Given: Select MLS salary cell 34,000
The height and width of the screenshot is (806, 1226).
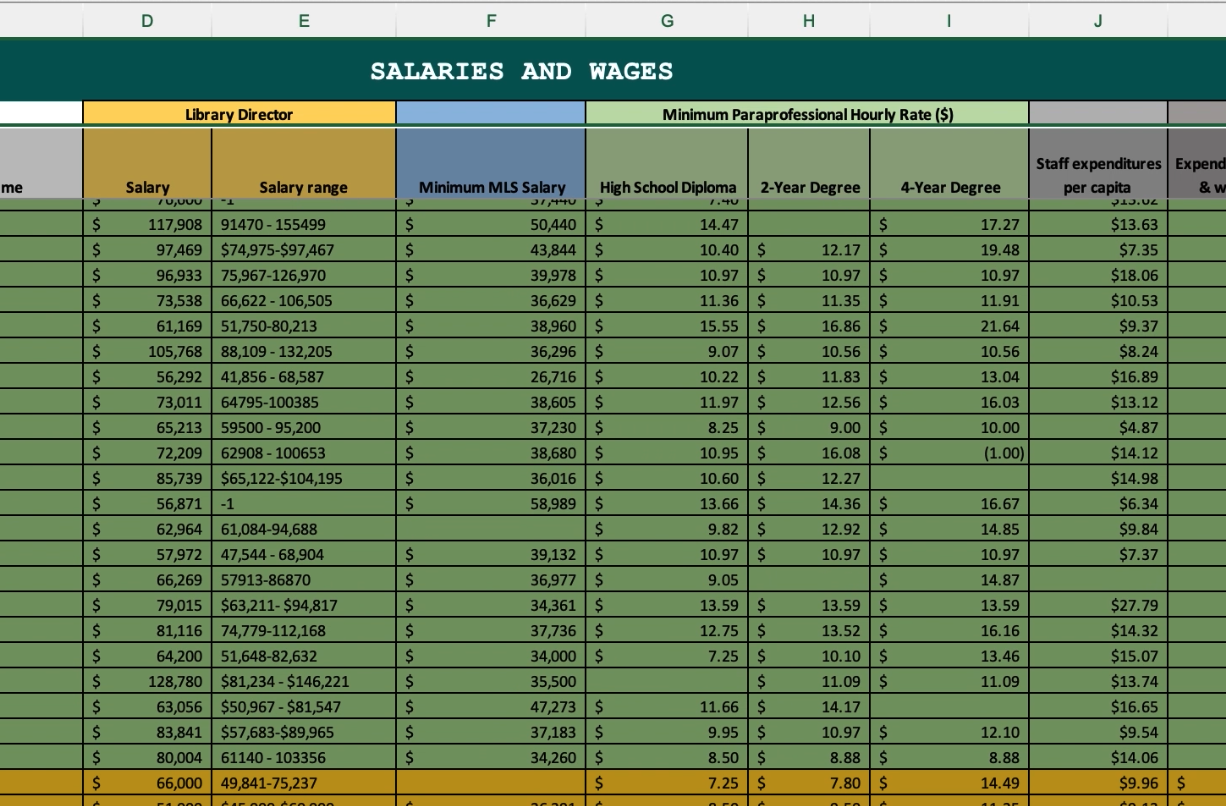Looking at the screenshot, I should point(491,656).
